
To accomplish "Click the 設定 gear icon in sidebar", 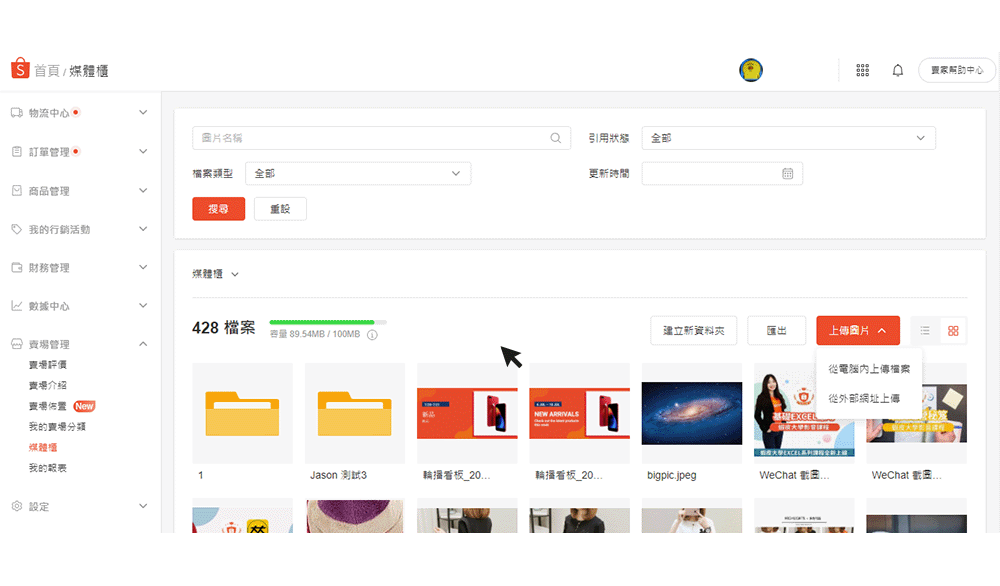I will [x=17, y=506].
